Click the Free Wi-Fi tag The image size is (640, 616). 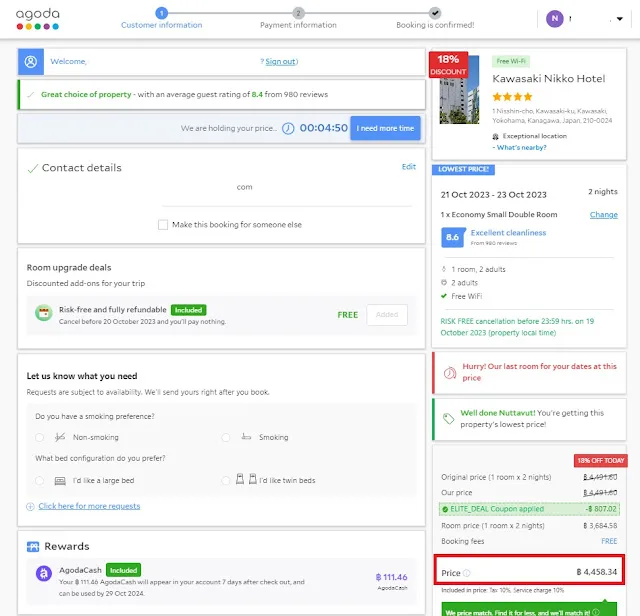point(511,61)
